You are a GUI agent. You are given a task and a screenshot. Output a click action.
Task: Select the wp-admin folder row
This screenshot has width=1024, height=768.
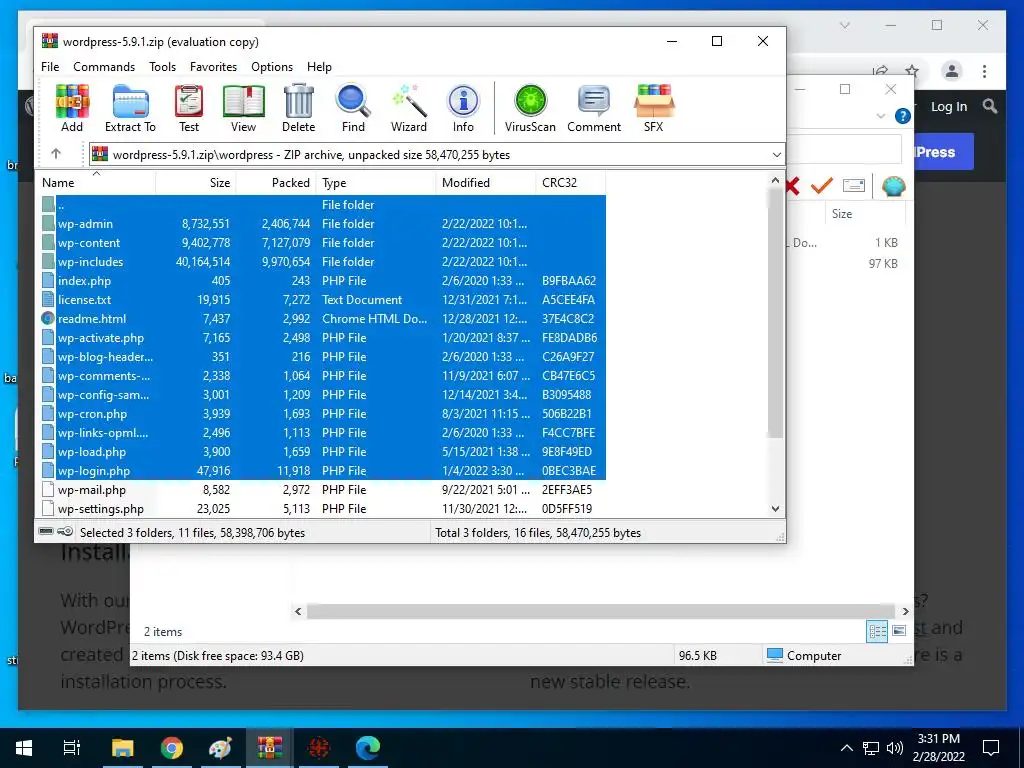click(x=323, y=224)
